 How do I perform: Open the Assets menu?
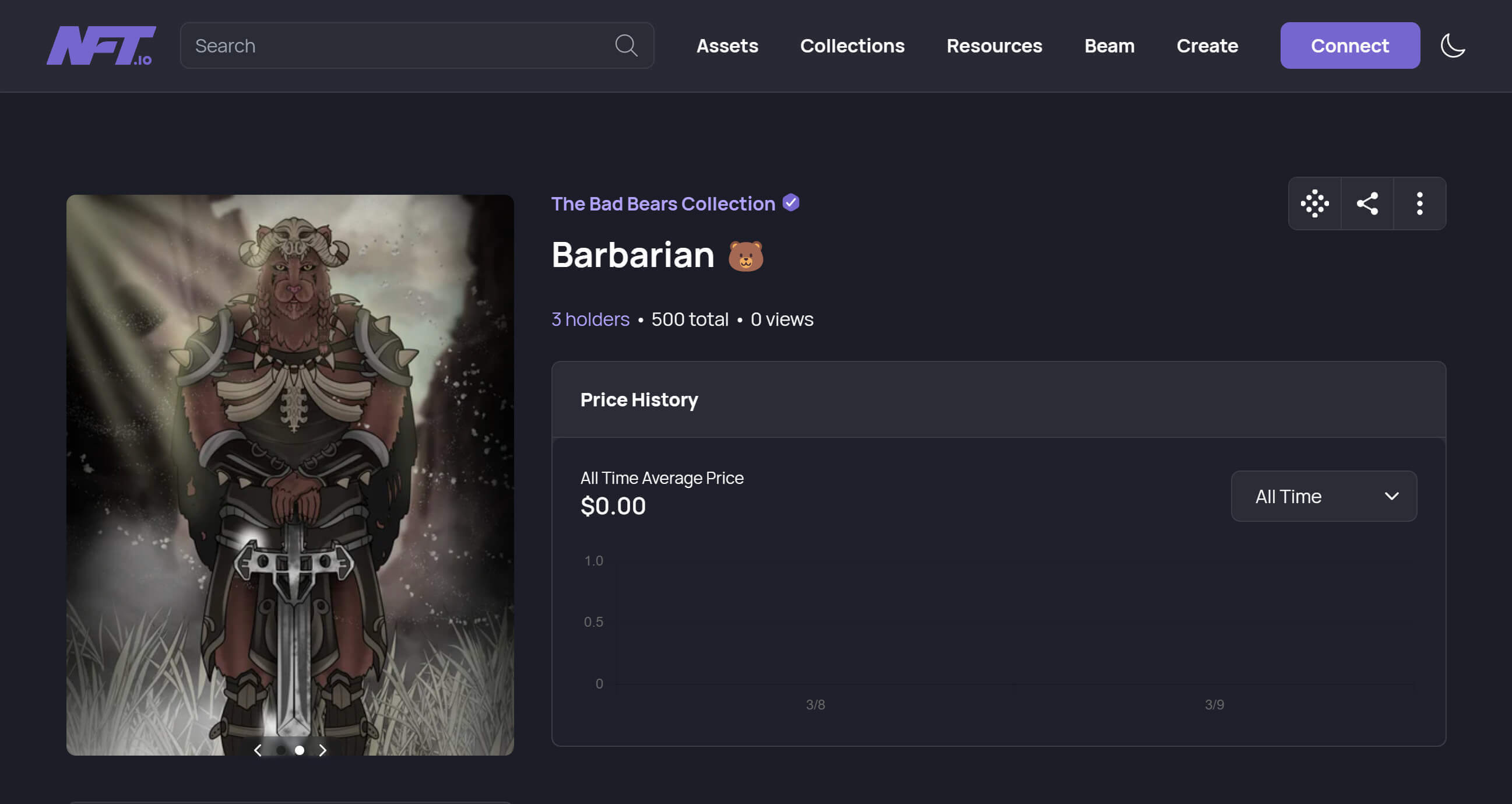point(727,45)
